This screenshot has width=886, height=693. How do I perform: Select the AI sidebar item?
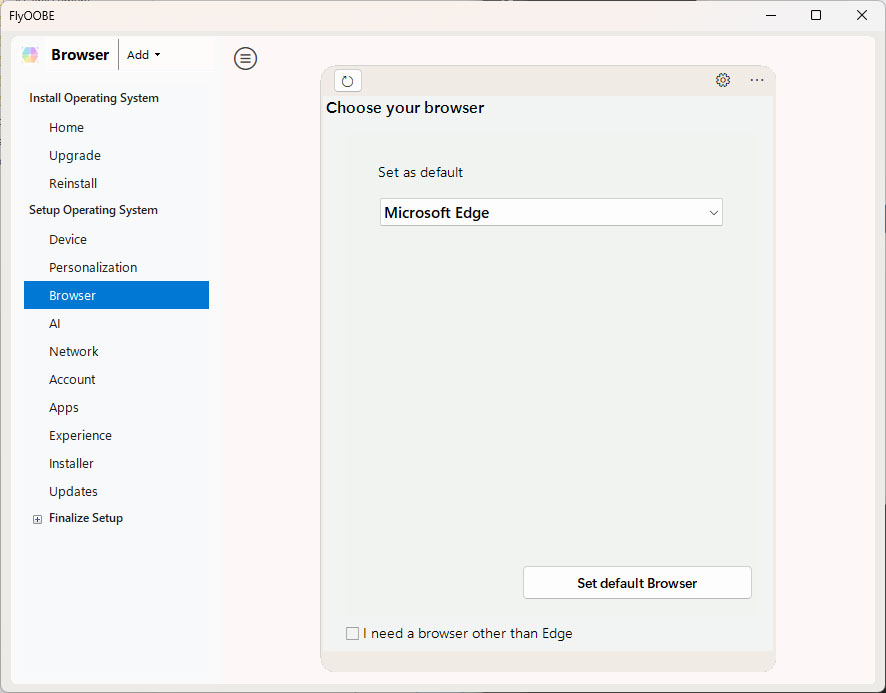[55, 324]
